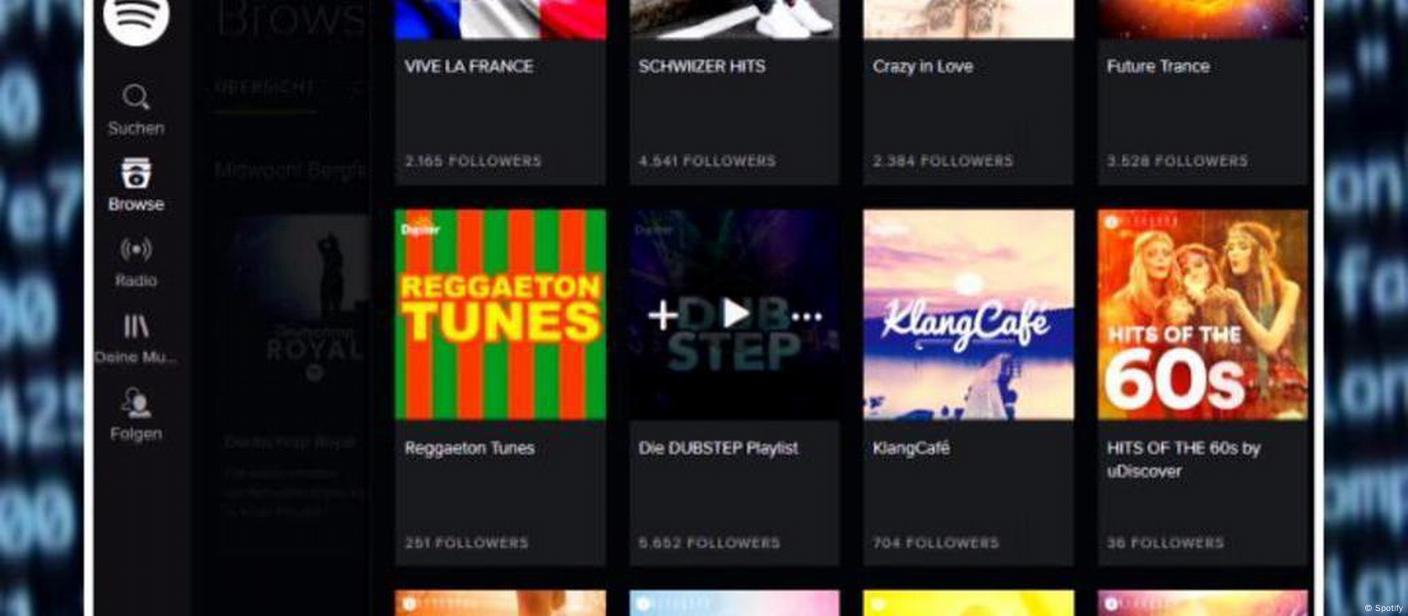Screen dimensions: 1408x616
Task: Open Suchen search icon in sidebar
Action: (136, 98)
